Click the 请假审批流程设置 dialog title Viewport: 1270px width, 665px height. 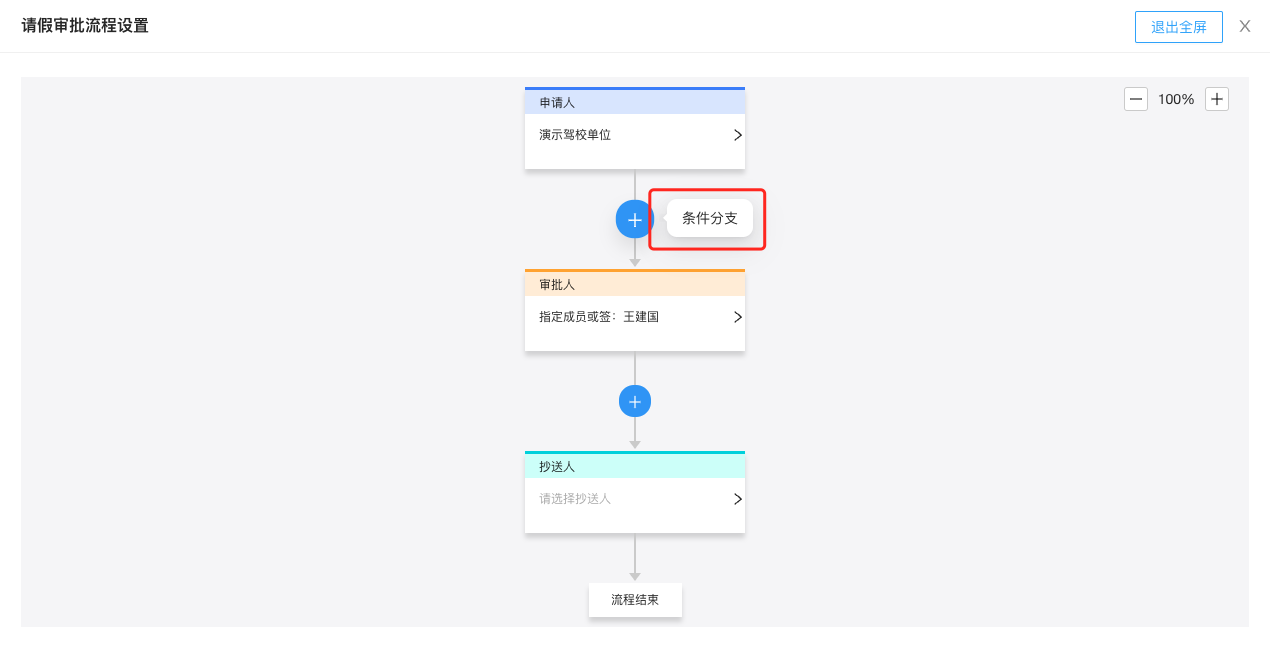coord(85,26)
